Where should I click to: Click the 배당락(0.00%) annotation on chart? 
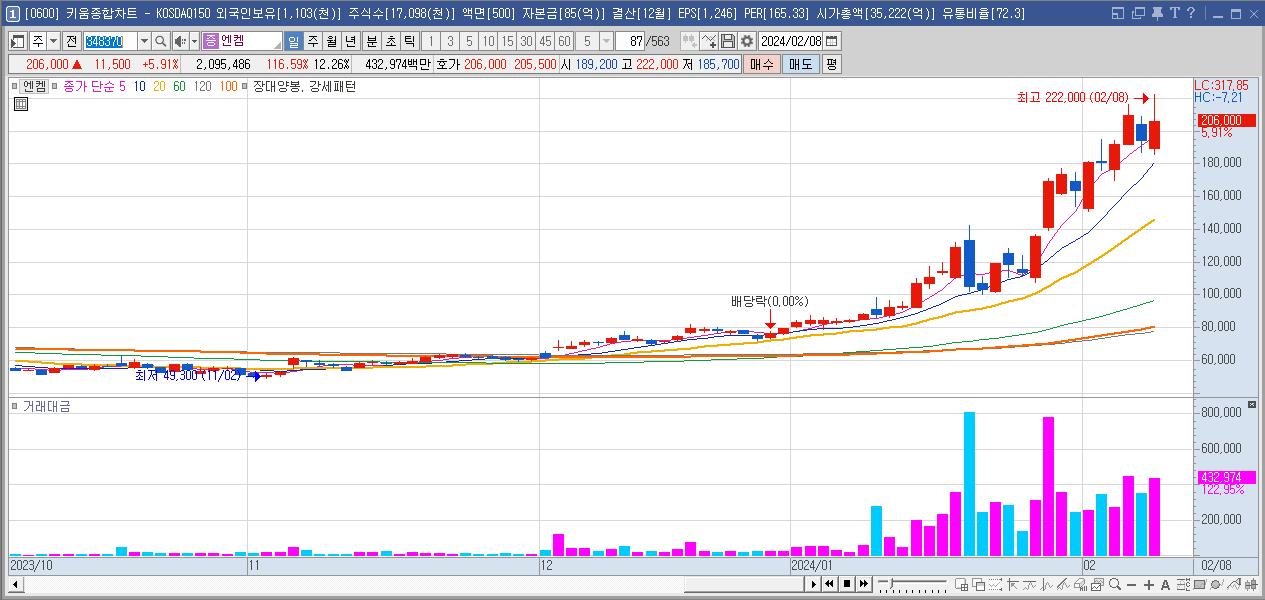tap(770, 301)
